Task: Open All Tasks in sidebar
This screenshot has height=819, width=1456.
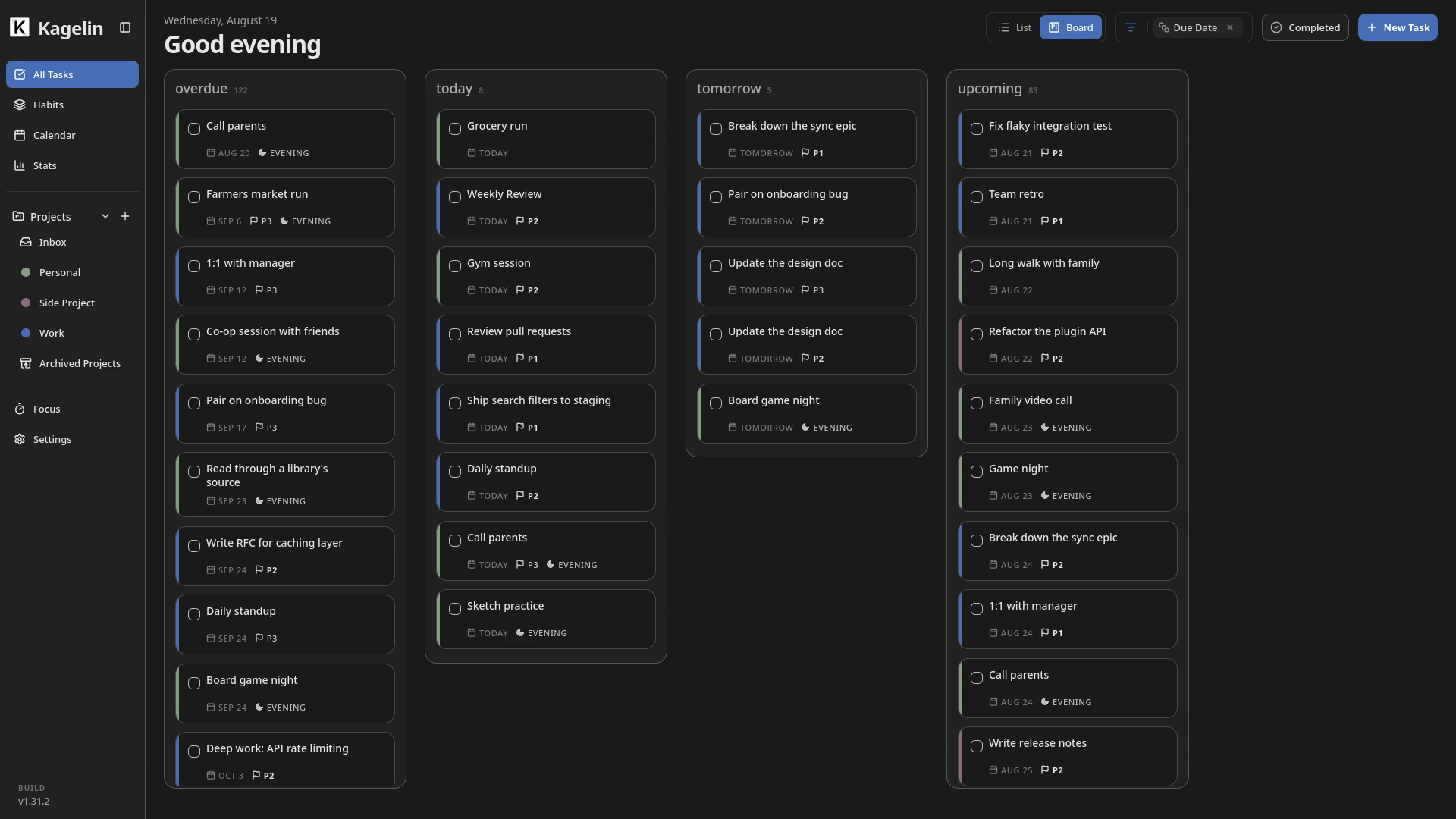Action: pyautogui.click(x=72, y=74)
